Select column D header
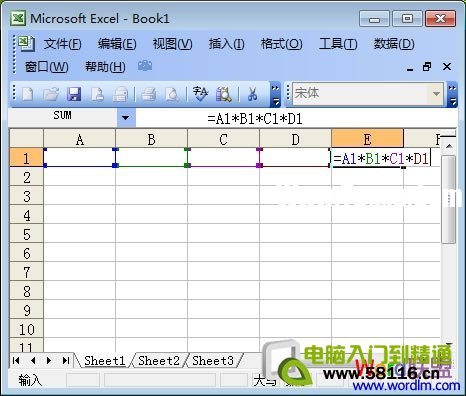The image size is (466, 396). pyautogui.click(x=296, y=139)
